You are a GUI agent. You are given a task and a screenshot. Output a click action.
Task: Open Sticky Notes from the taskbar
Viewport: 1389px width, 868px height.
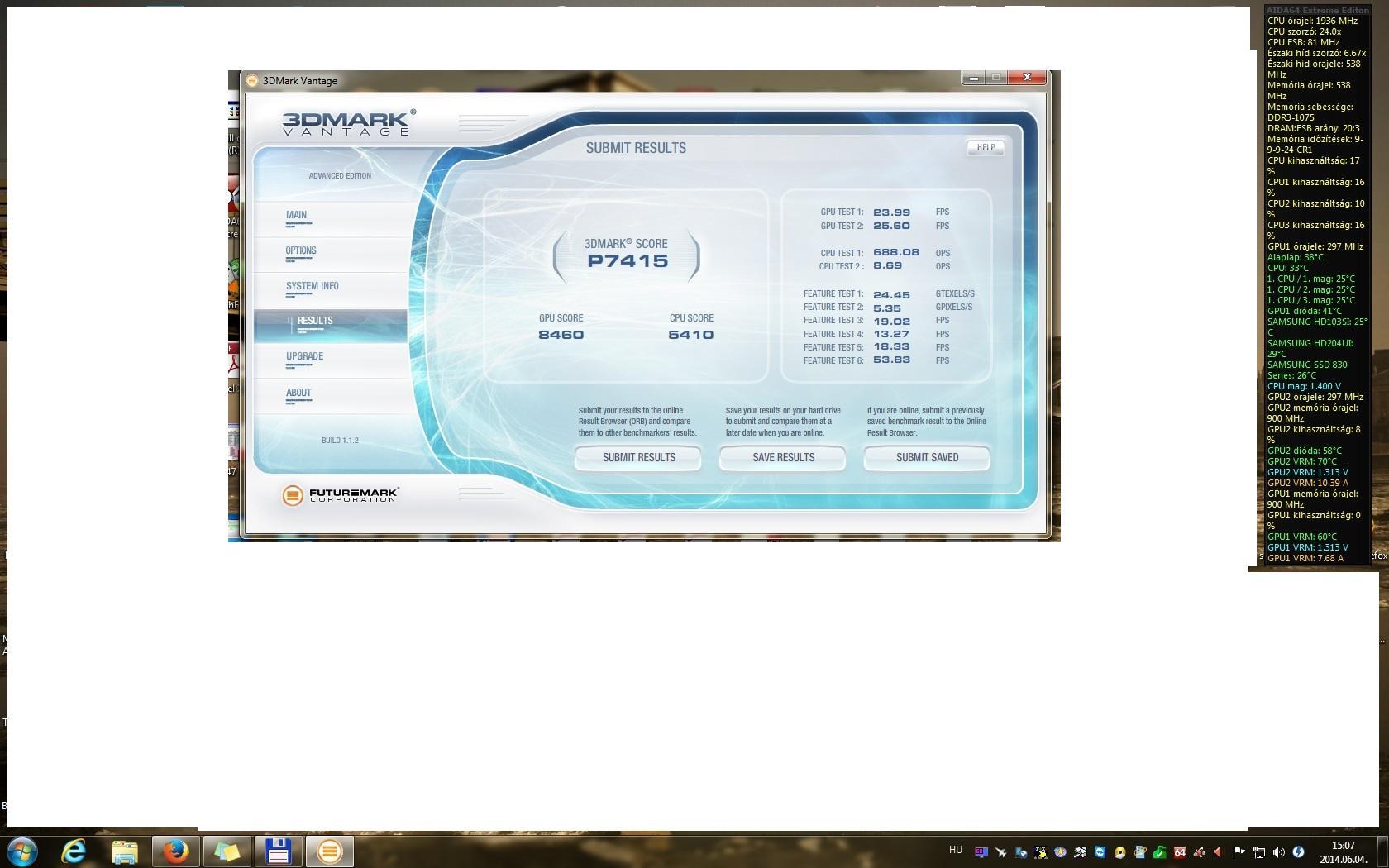click(227, 851)
